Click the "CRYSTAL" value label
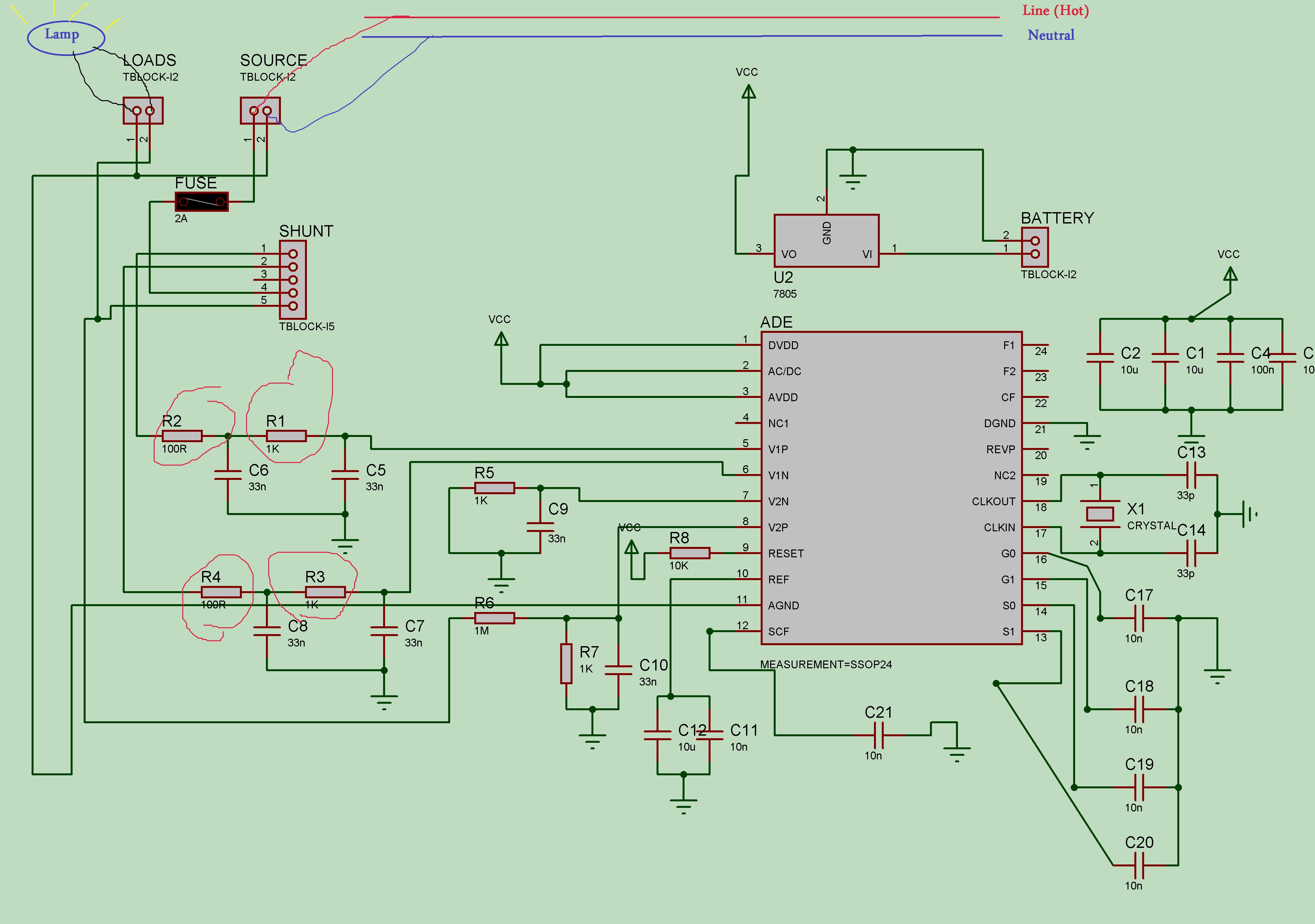The width and height of the screenshot is (1315, 924). point(1151,525)
